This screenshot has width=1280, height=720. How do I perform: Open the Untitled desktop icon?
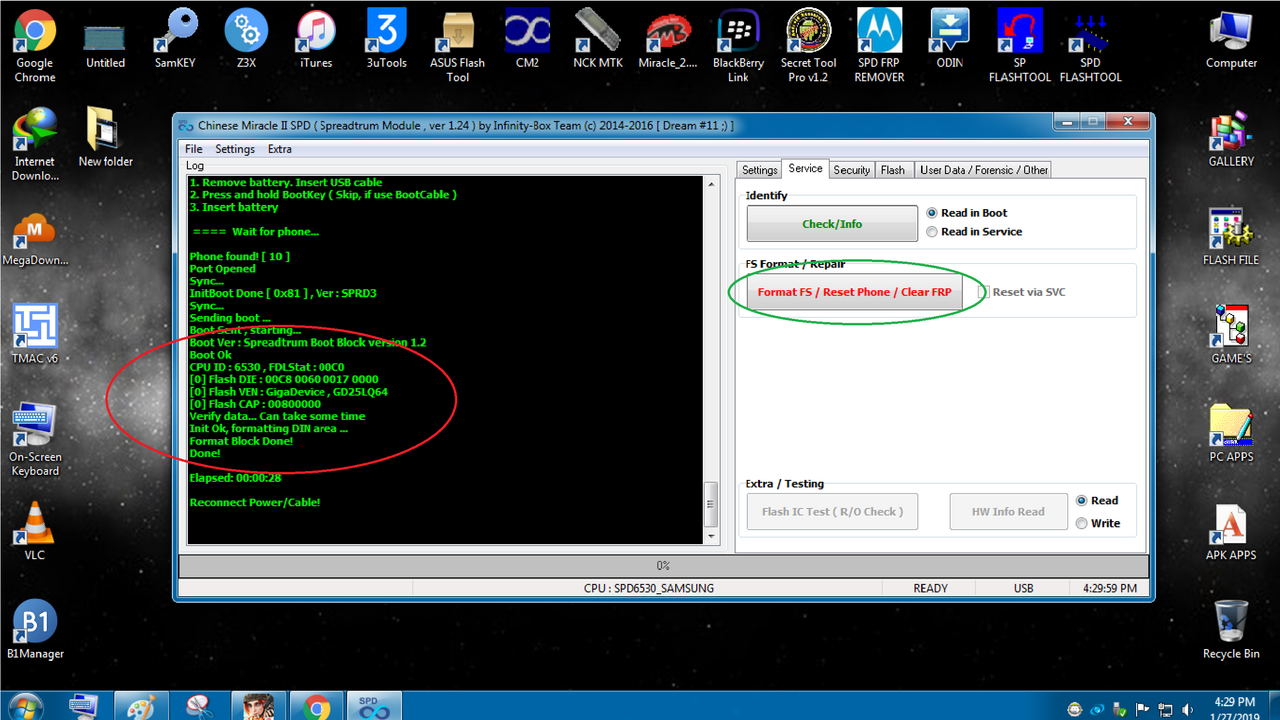pyautogui.click(x=105, y=40)
